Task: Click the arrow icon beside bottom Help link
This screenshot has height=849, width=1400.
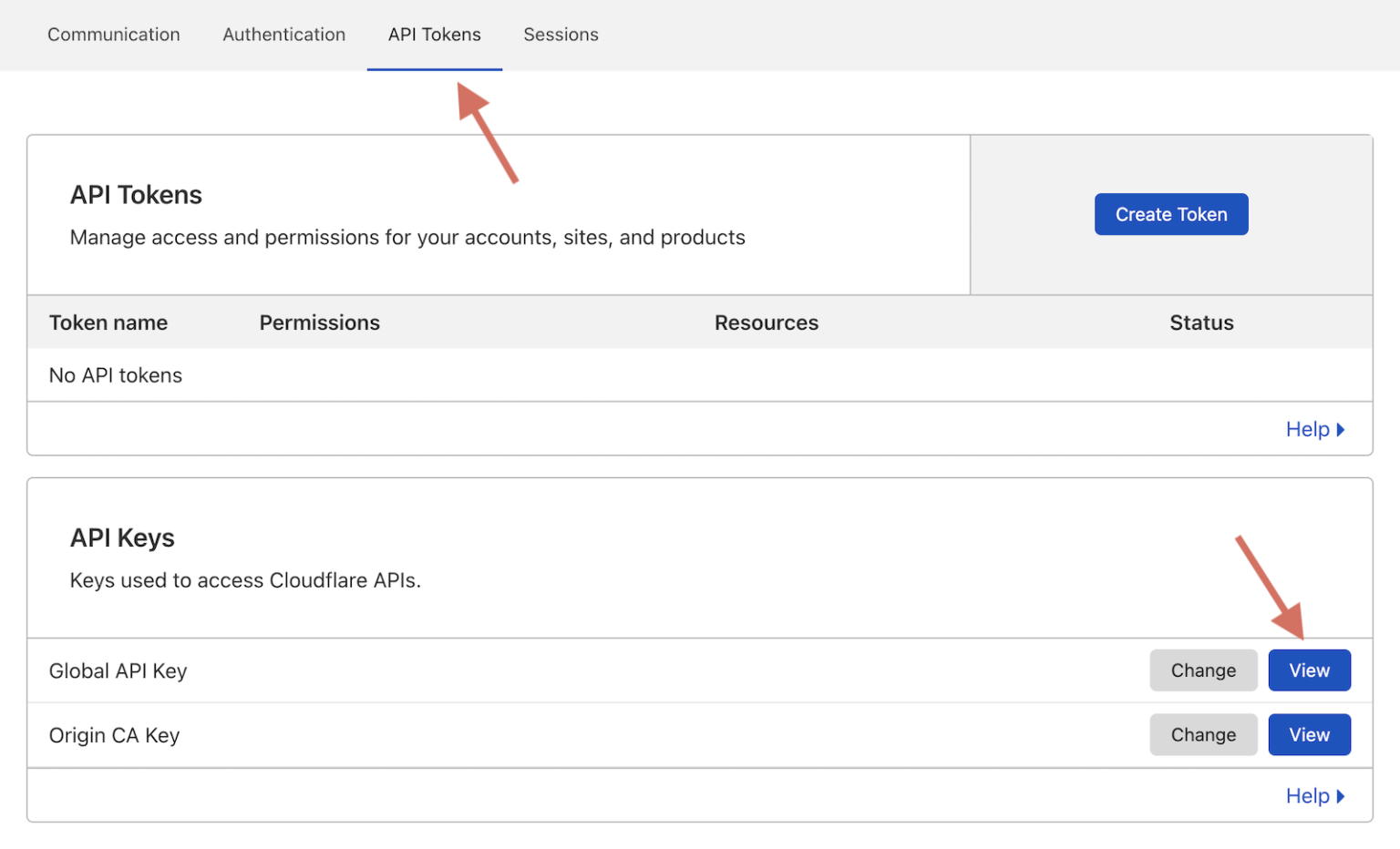Action: pos(1341,795)
